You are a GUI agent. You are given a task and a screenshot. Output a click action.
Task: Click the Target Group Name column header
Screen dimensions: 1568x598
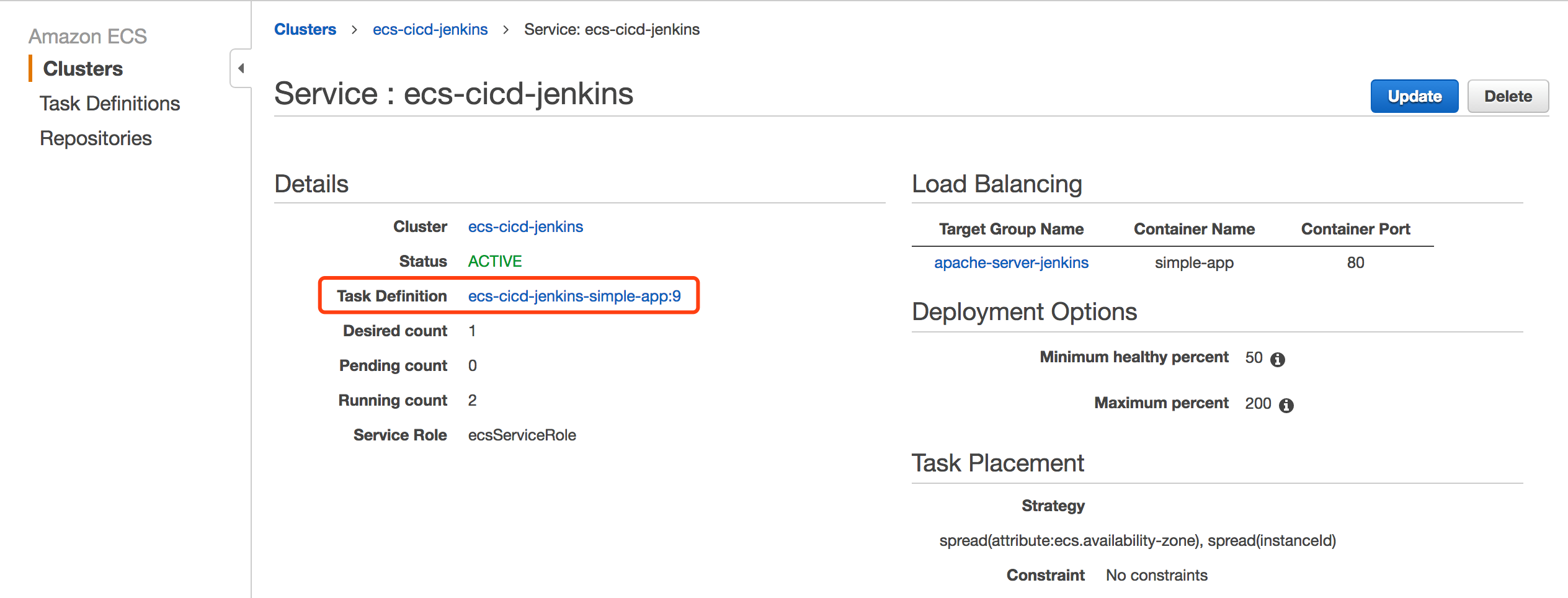1011,229
